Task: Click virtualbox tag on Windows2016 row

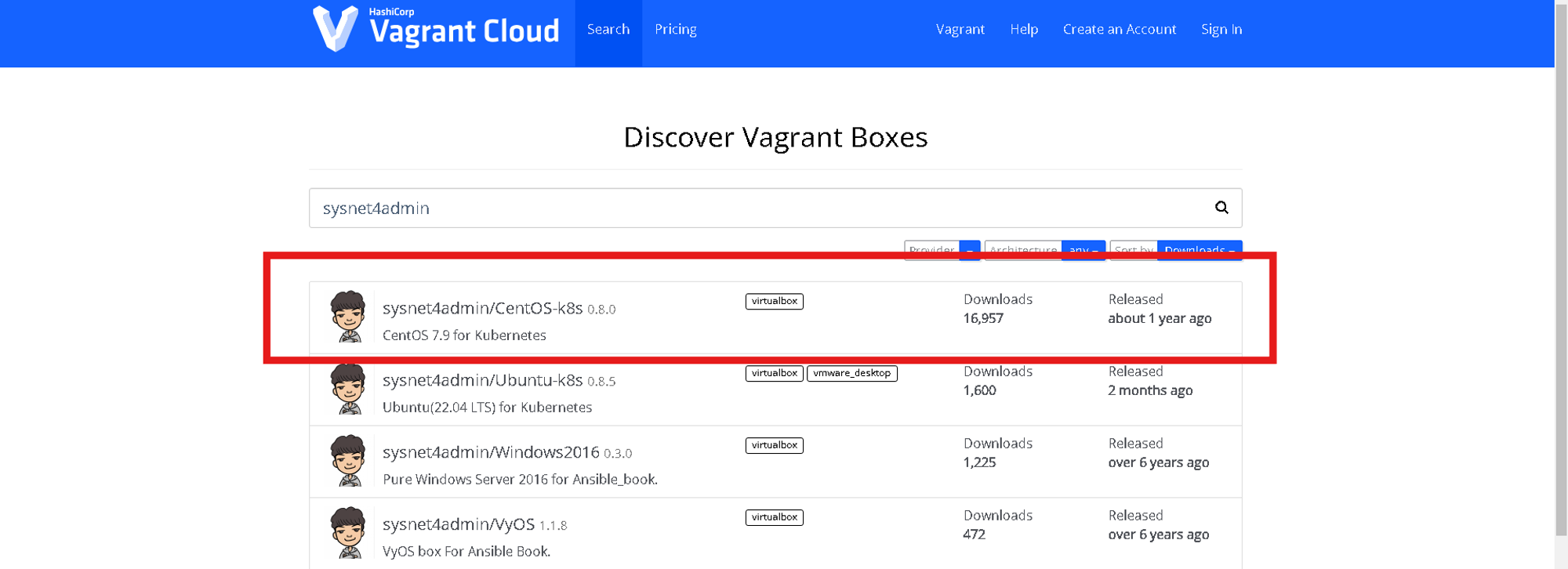Action: (775, 445)
